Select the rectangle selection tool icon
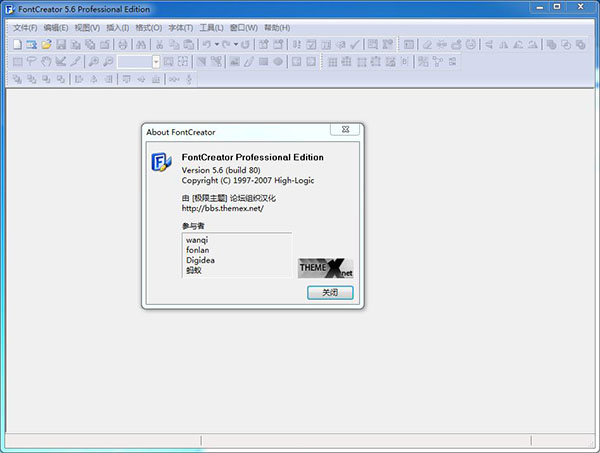The image size is (600, 453). click(x=18, y=62)
